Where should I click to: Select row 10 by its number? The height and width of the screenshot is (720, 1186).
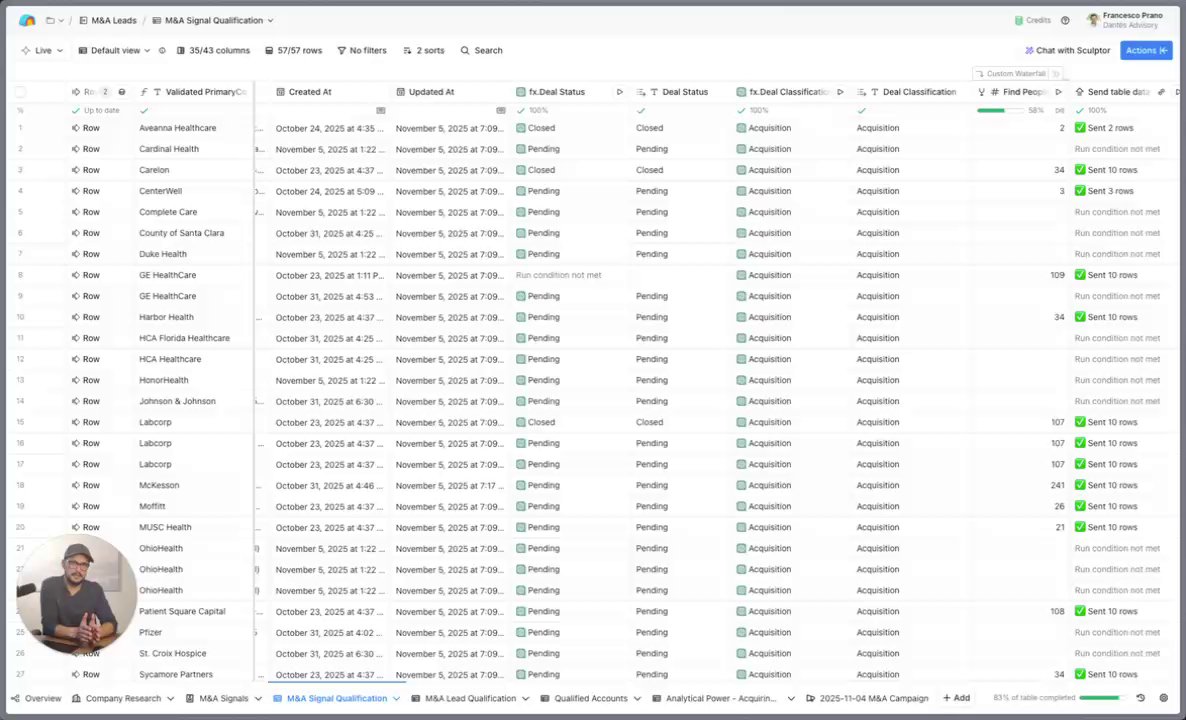20,318
